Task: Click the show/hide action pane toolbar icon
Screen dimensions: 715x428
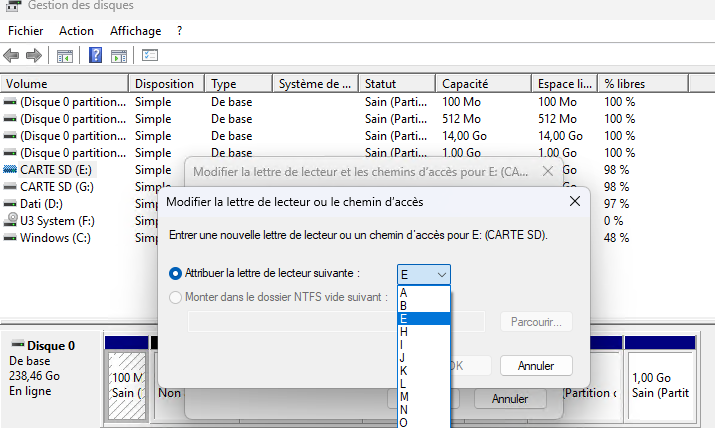Action: (119, 56)
